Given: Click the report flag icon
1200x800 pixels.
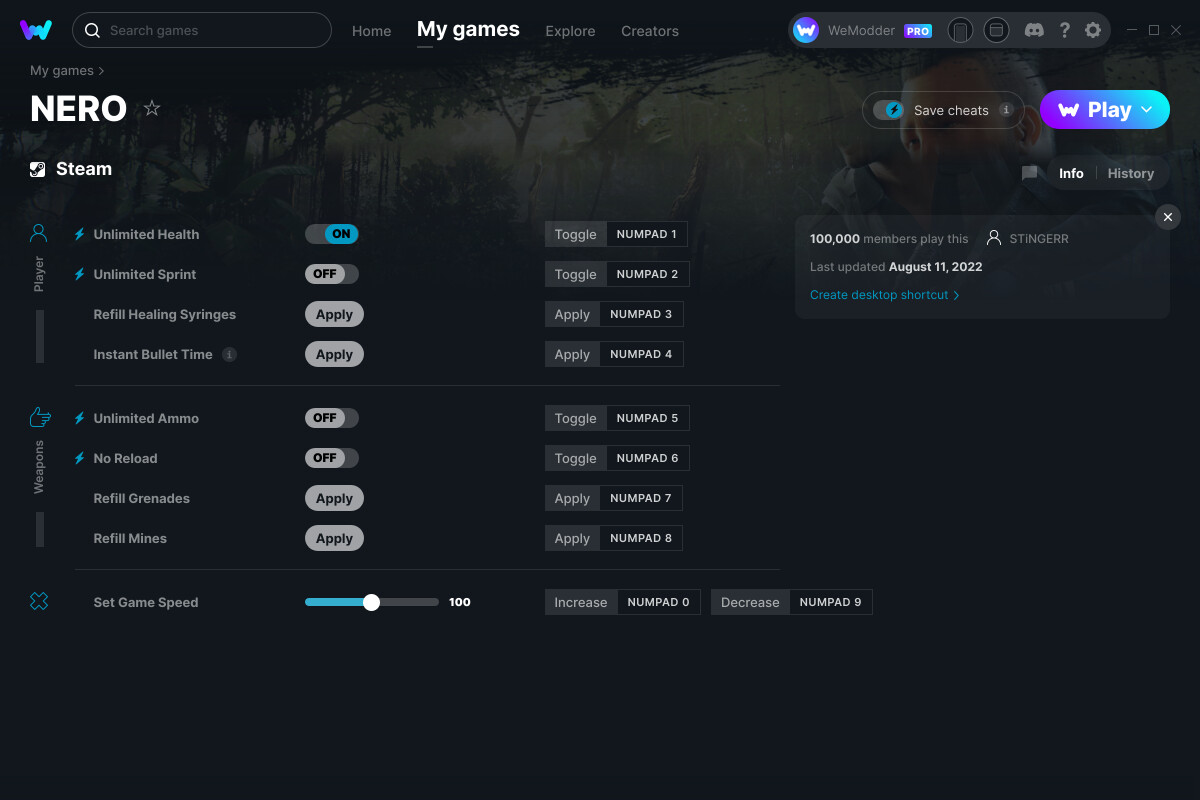Looking at the screenshot, I should (1030, 173).
